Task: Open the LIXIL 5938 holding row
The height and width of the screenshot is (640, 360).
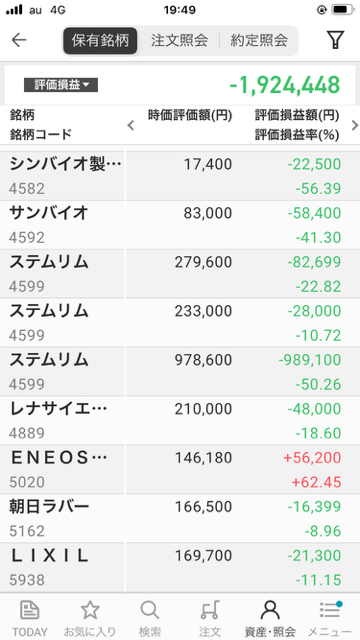Action: pos(180,567)
